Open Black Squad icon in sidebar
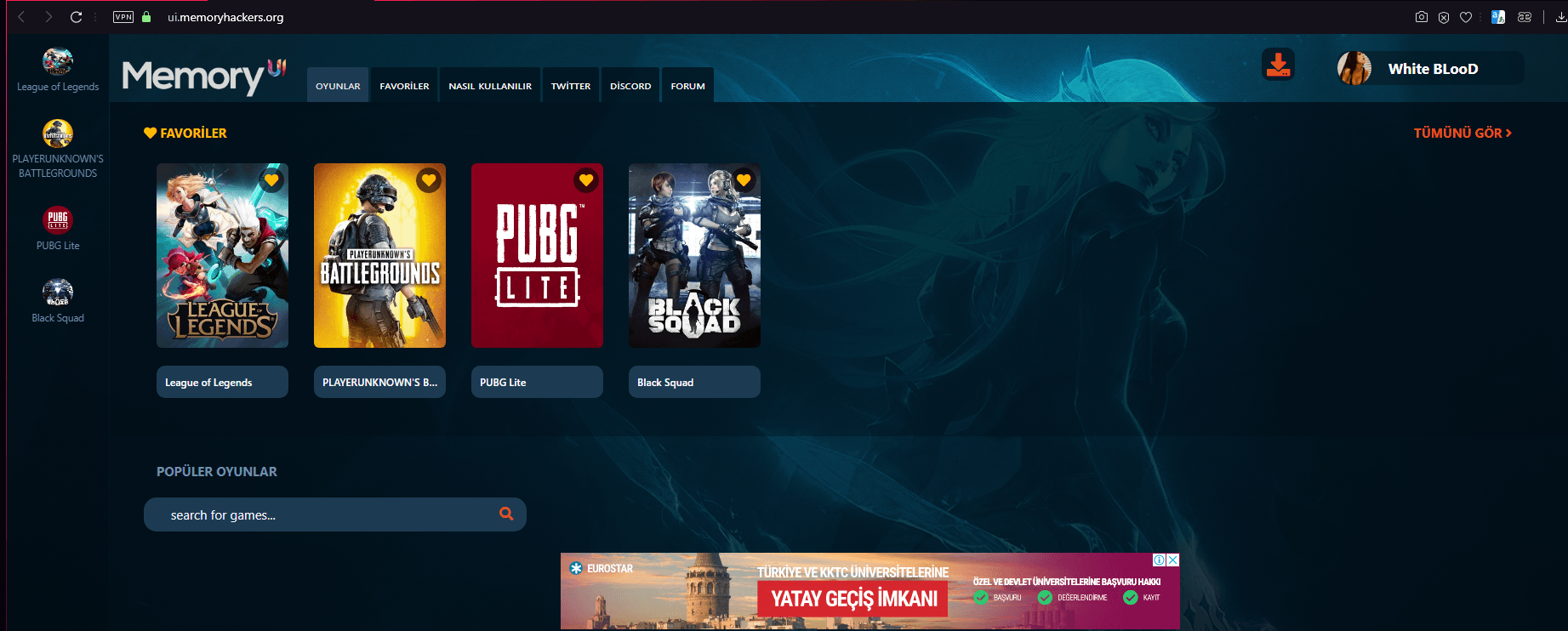This screenshot has height=631, width=1568. 58,293
